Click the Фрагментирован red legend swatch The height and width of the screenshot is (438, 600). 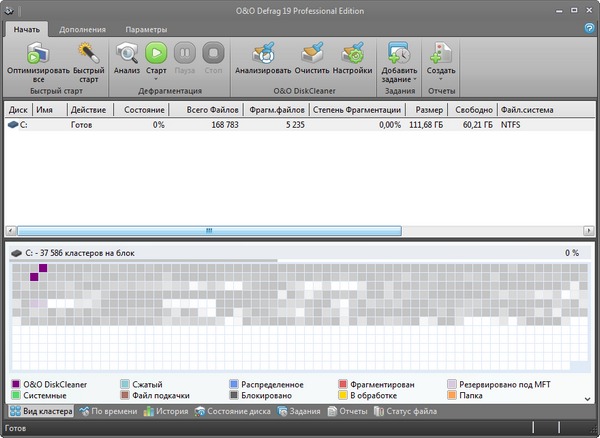tap(343, 383)
